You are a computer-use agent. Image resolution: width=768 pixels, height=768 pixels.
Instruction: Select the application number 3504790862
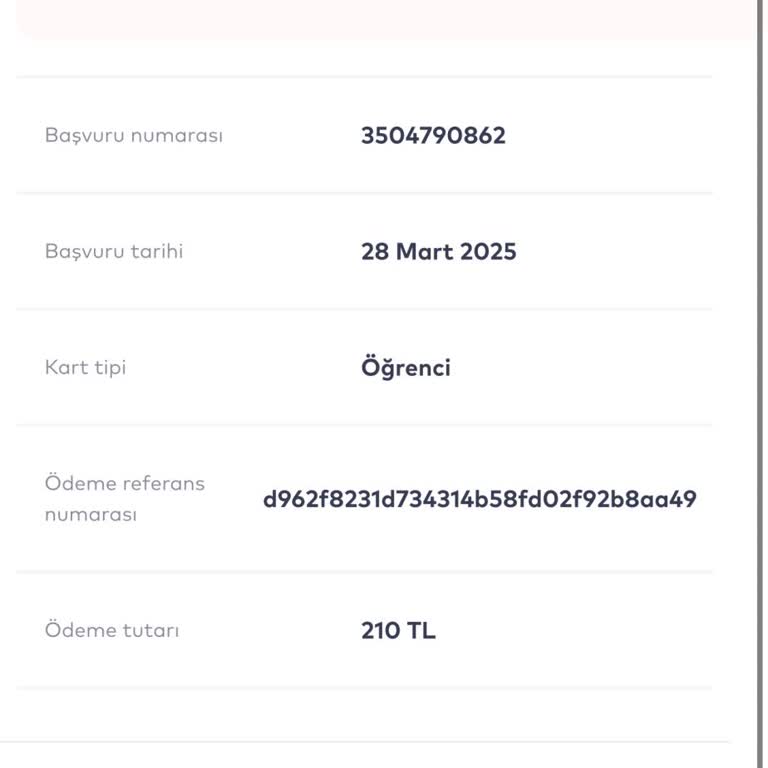(x=433, y=136)
